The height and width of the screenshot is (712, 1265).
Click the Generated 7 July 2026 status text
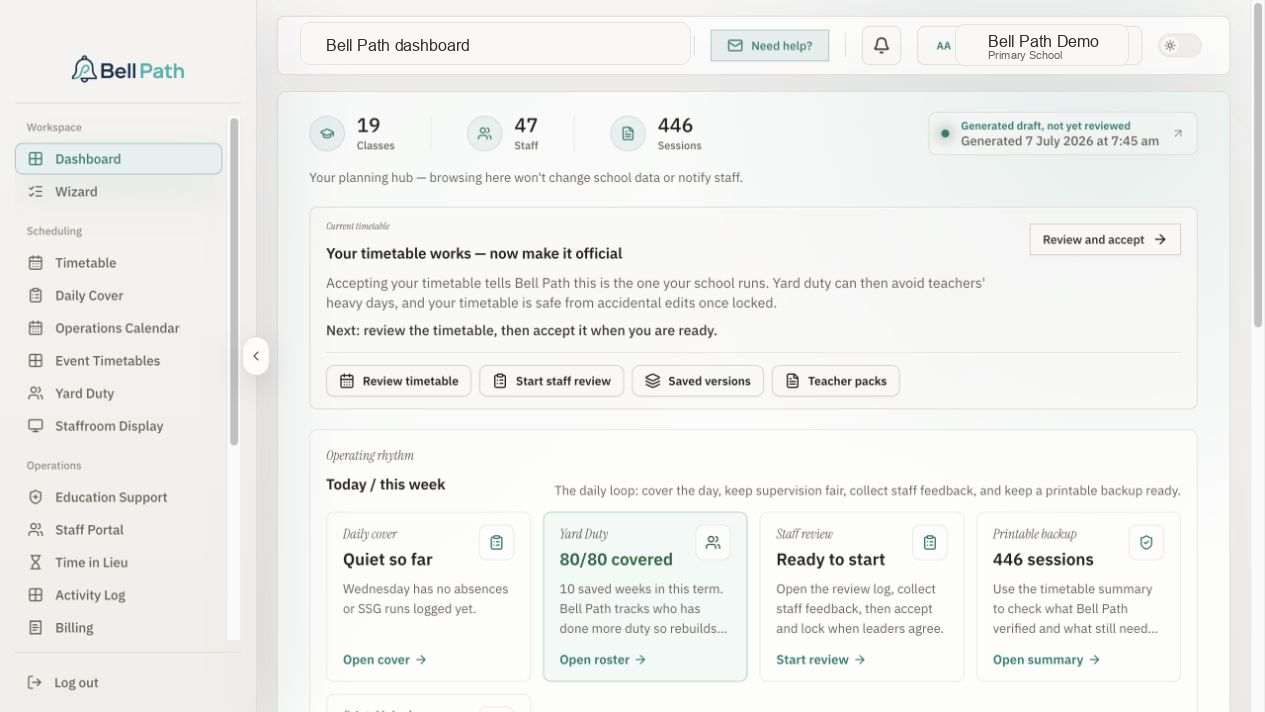tap(1060, 141)
